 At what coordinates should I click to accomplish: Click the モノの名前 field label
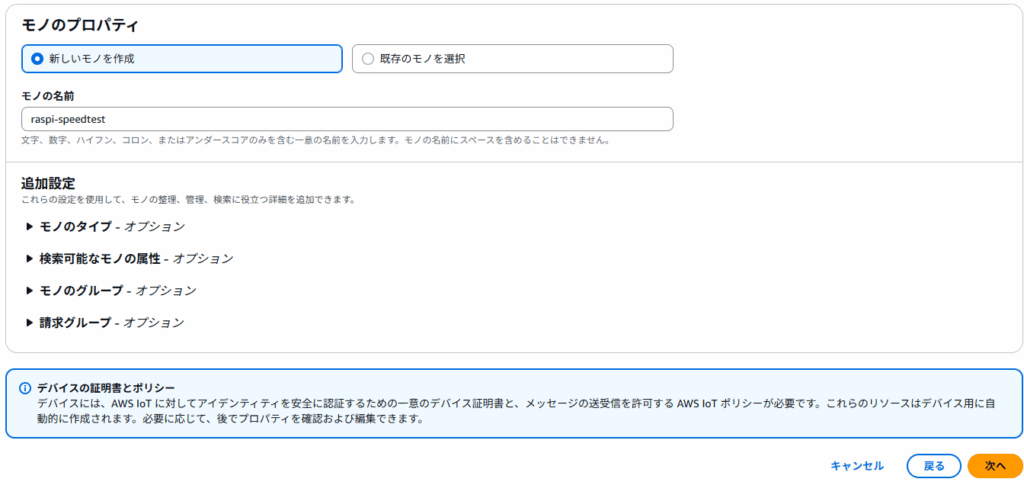tap(48, 95)
